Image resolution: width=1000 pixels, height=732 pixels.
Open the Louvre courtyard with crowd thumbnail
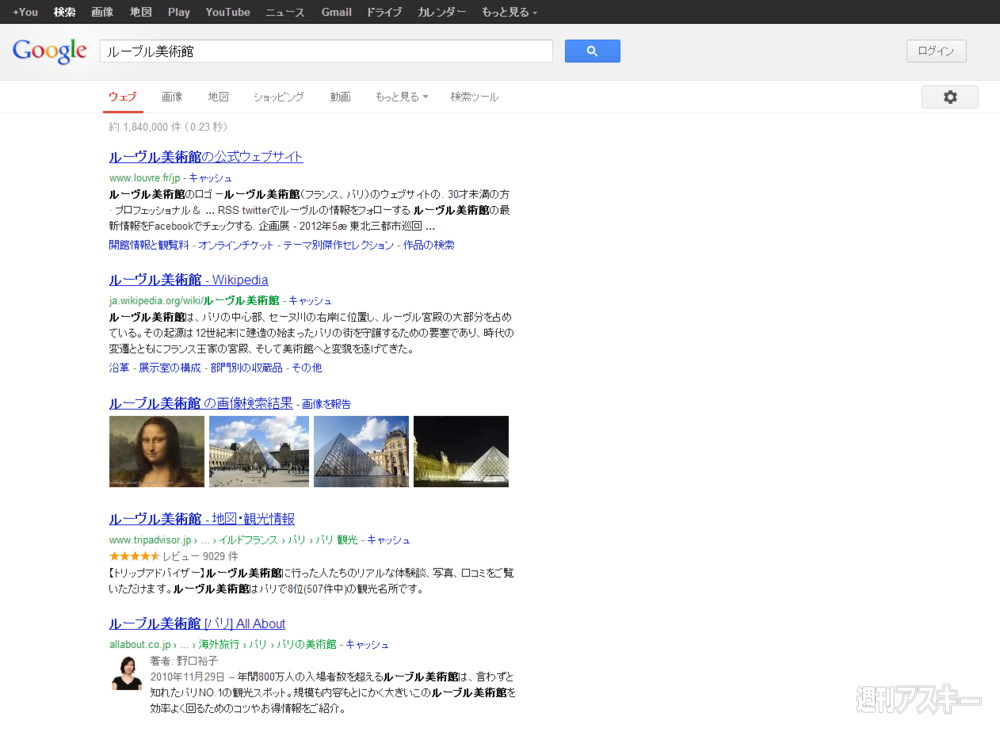[259, 451]
